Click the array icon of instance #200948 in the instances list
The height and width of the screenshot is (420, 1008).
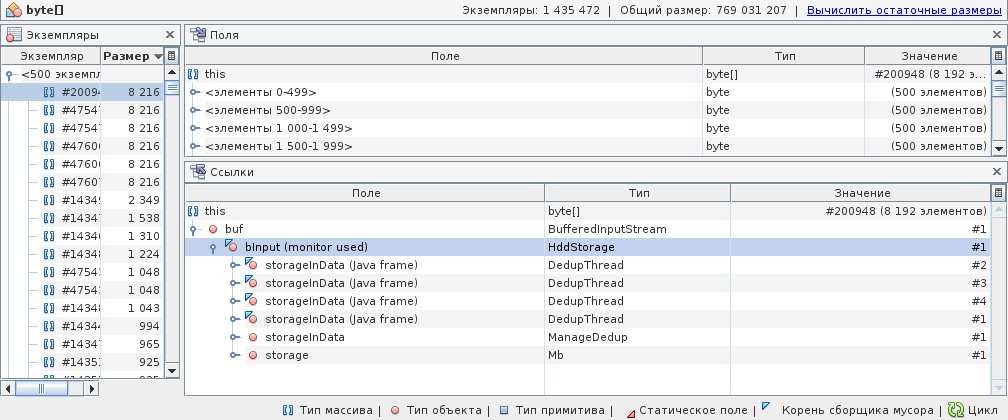tap(49, 92)
